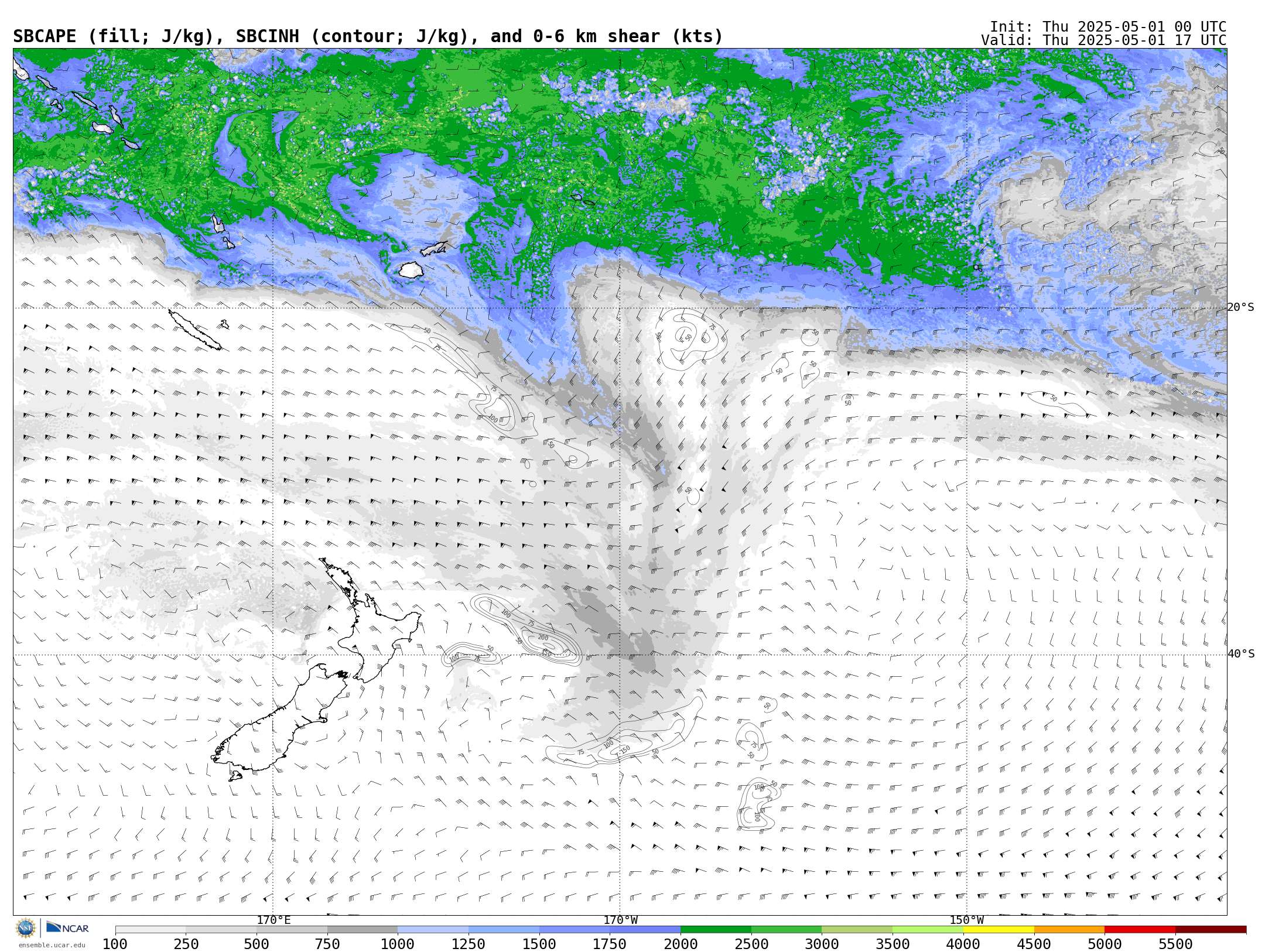
Task: Click the NCAR logo
Action: [x=67, y=928]
